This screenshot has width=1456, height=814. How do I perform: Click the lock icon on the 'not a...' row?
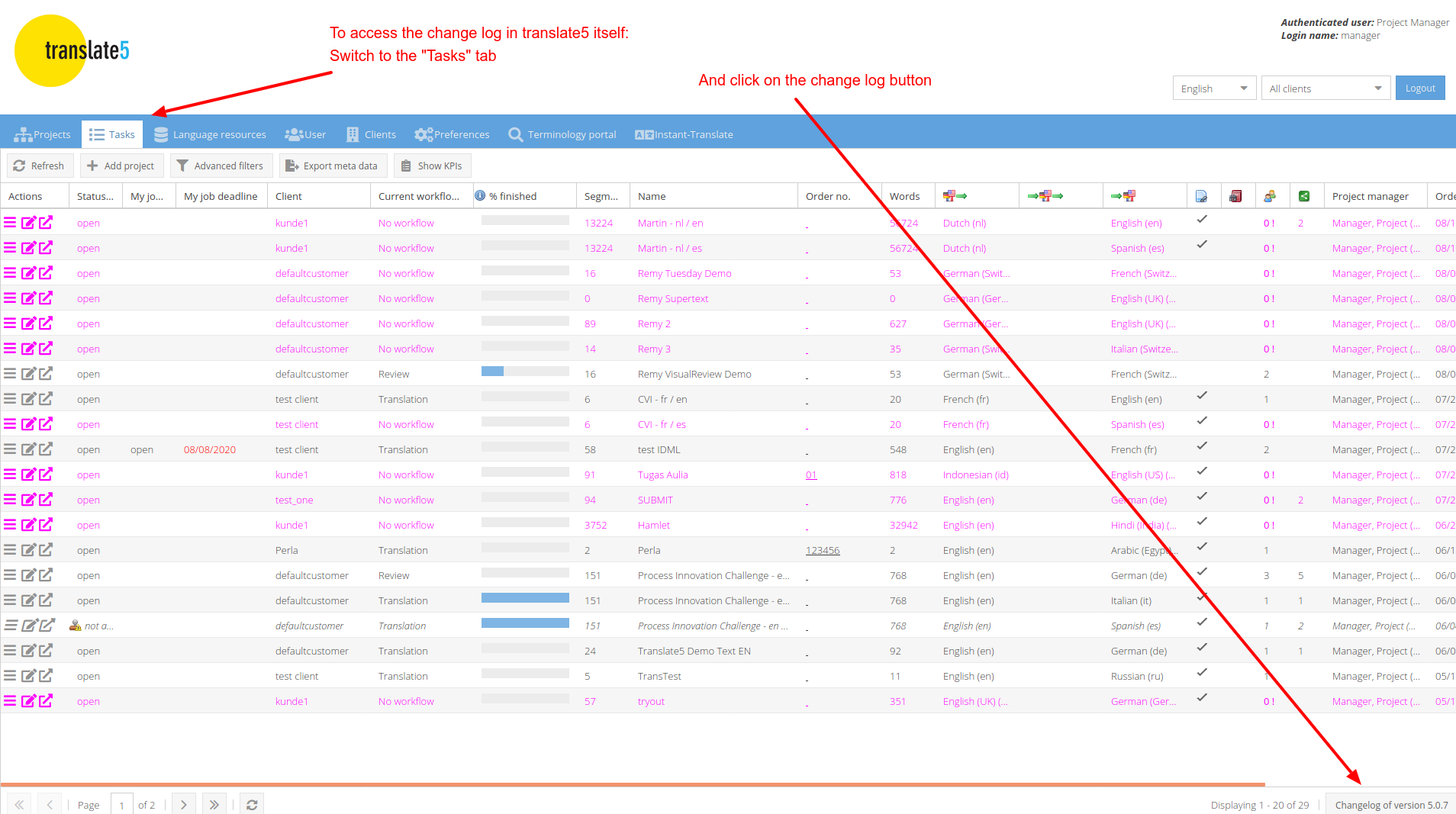point(75,626)
